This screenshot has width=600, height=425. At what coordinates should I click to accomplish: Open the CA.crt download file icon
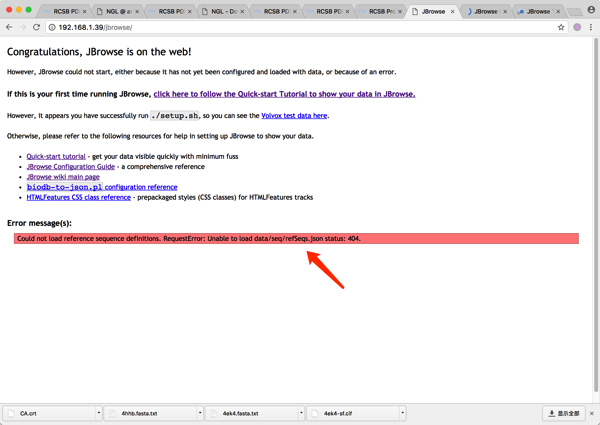click(x=11, y=414)
